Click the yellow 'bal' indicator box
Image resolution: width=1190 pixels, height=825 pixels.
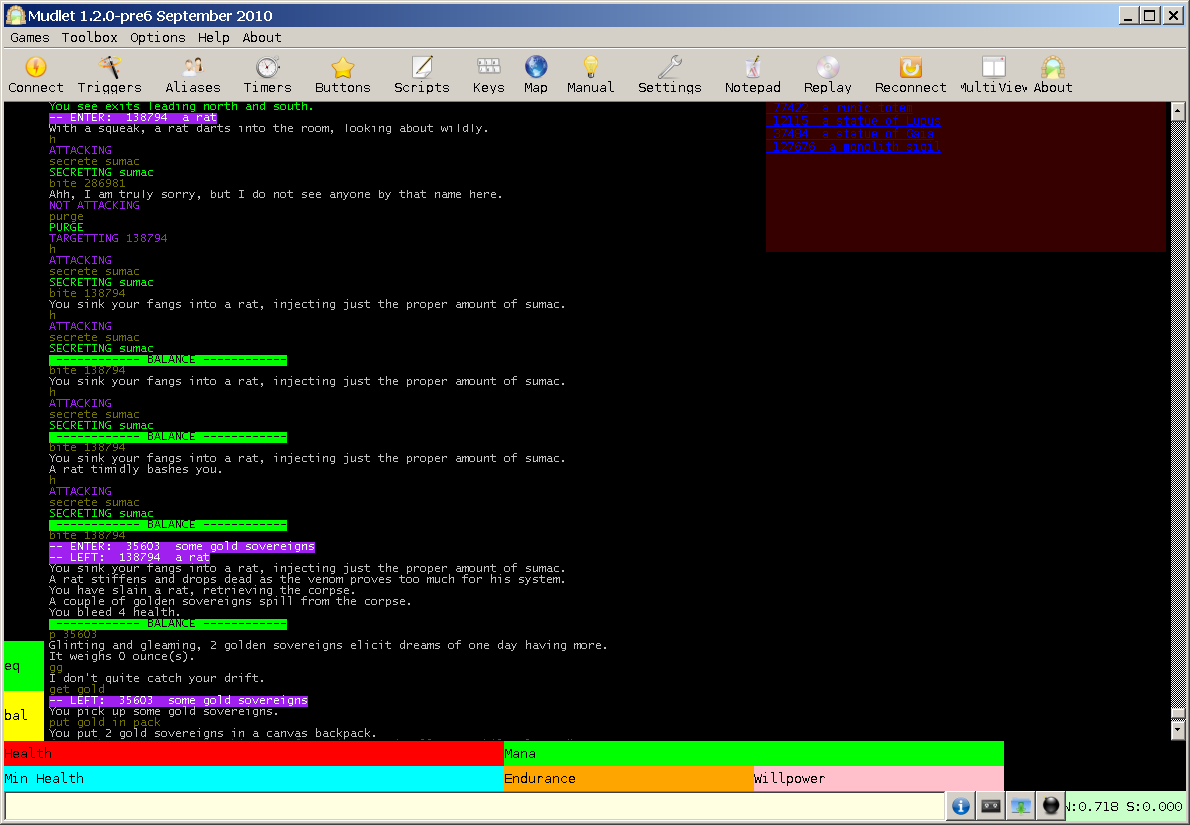[24, 716]
